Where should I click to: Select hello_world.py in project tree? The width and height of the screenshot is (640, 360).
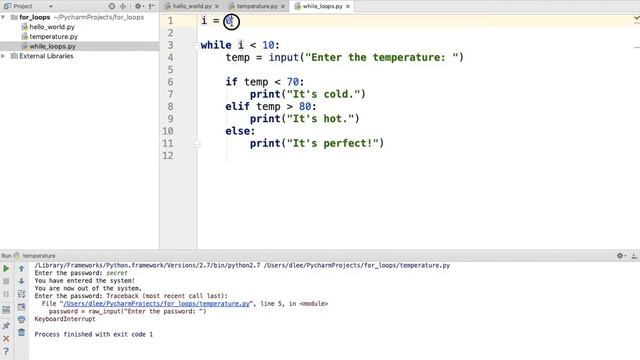point(52,27)
